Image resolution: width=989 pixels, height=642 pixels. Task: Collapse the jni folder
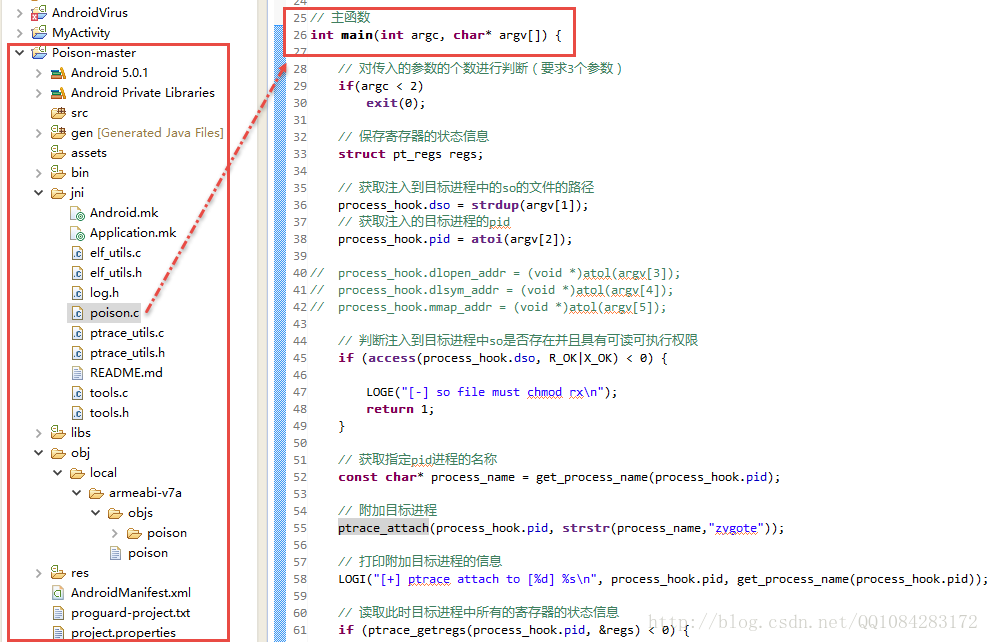point(38,193)
